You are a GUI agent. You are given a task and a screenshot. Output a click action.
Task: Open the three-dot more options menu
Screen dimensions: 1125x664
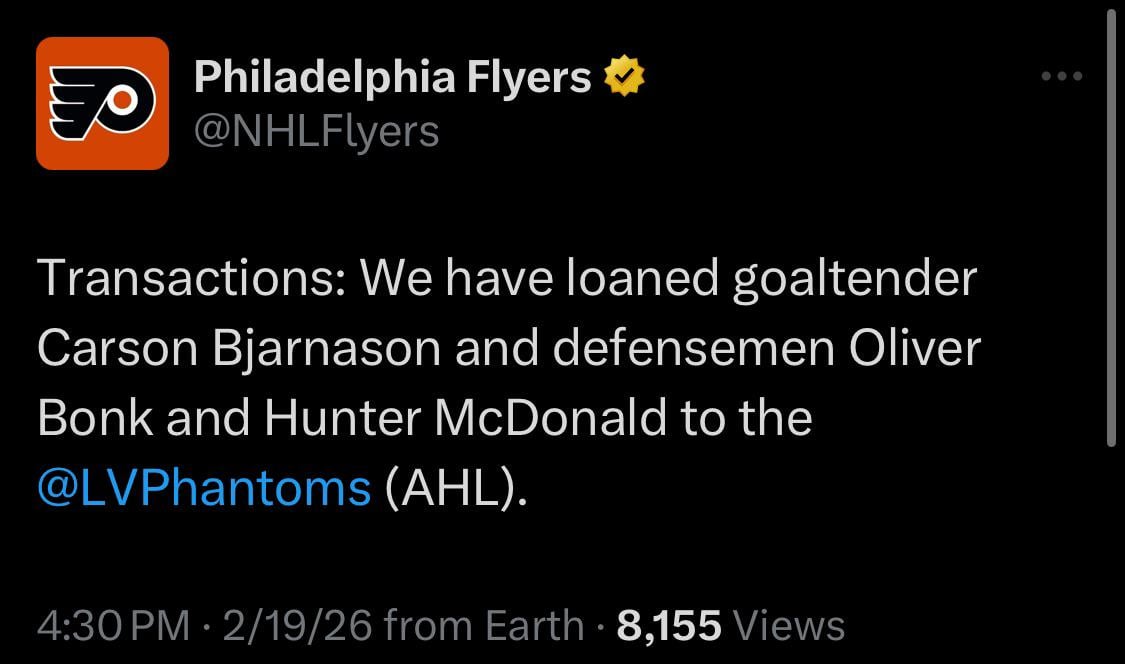[x=1061, y=76]
